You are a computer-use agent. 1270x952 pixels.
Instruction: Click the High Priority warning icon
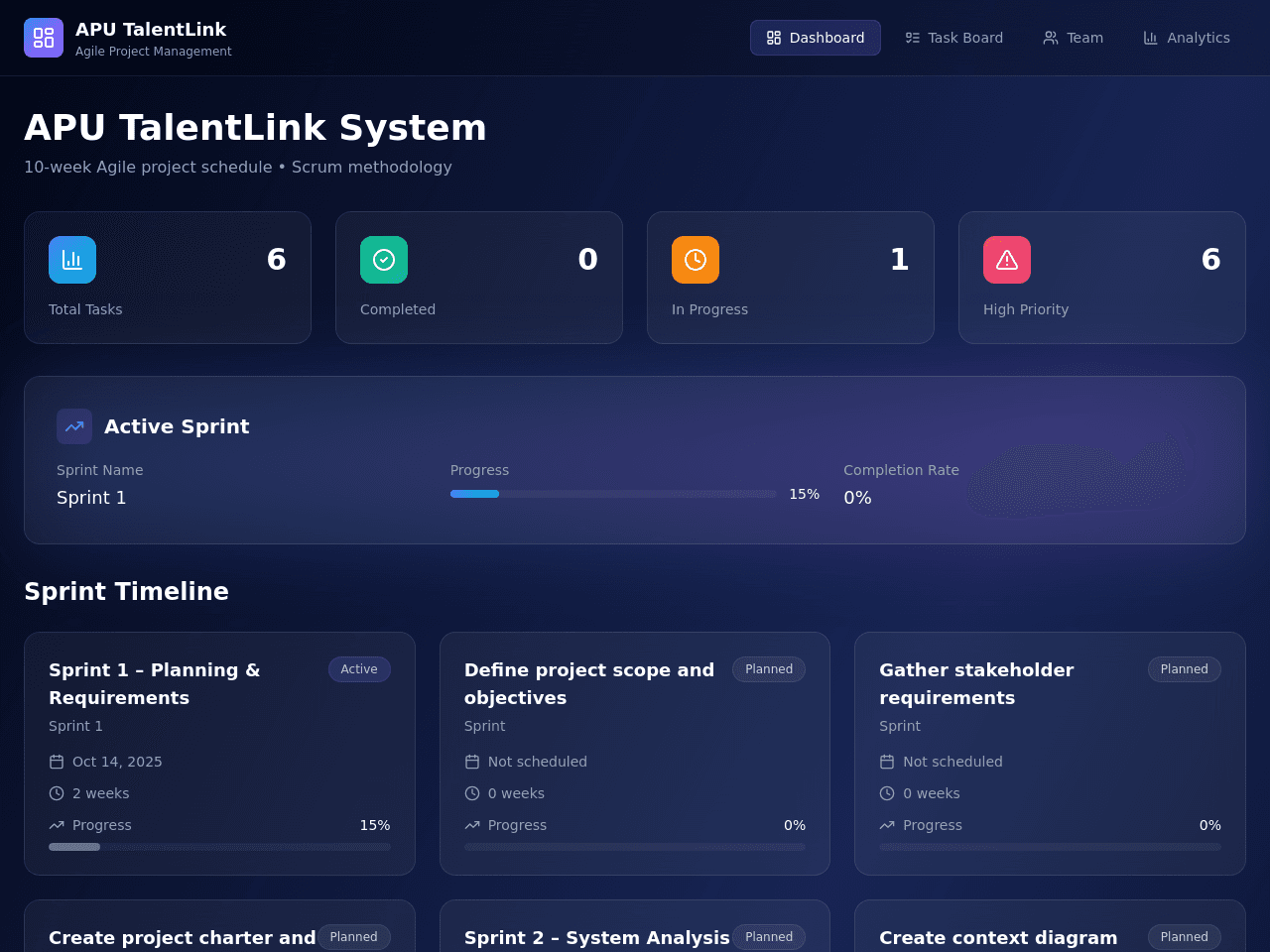coord(1007,260)
